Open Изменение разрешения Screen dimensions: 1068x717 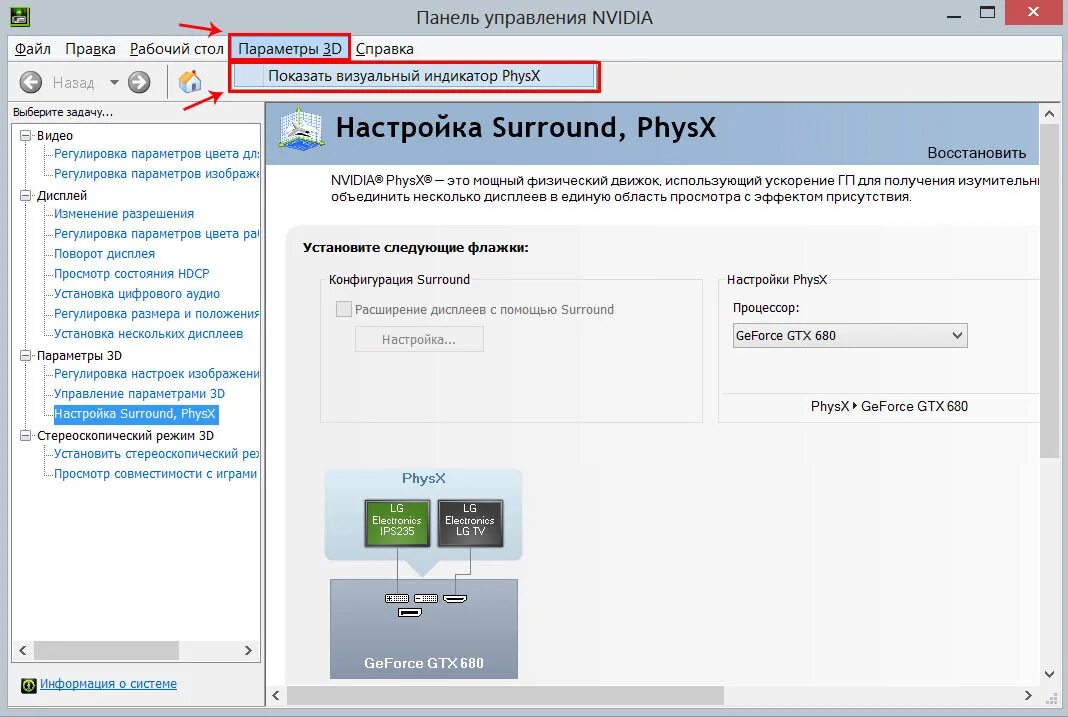tap(124, 214)
